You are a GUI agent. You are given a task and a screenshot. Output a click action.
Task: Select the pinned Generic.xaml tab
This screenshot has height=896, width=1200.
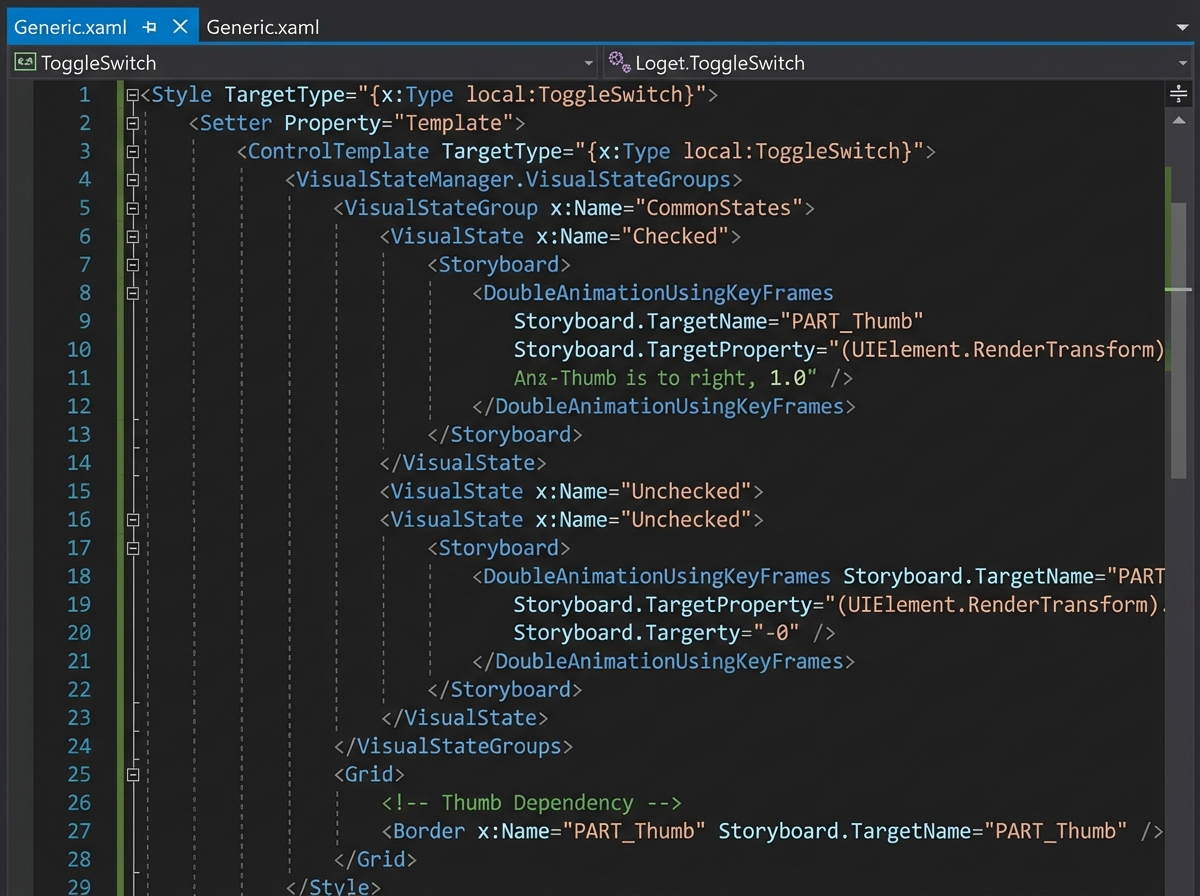point(70,27)
